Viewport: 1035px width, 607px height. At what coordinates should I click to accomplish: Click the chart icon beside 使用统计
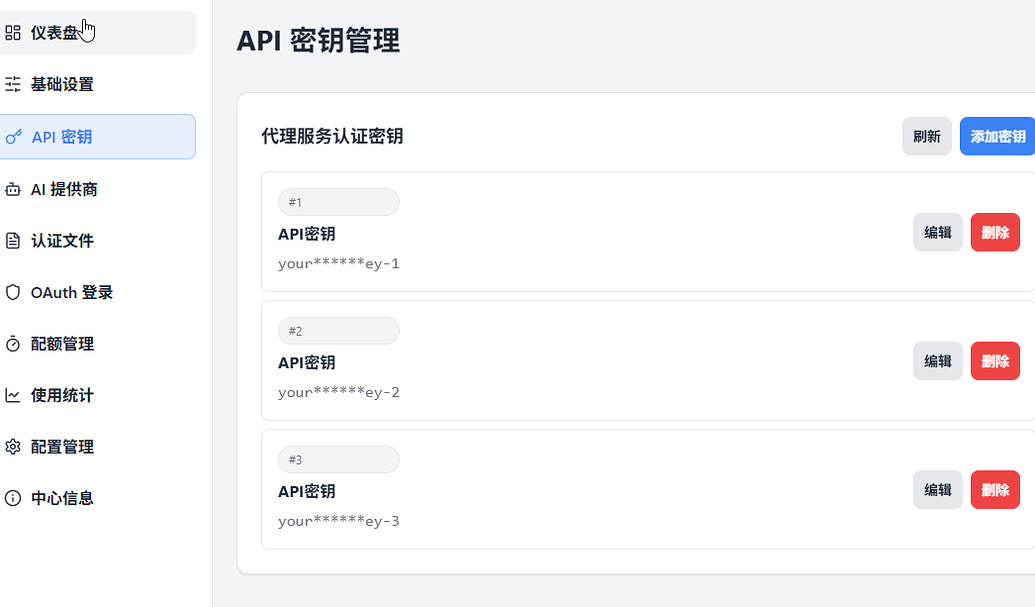tap(13, 395)
